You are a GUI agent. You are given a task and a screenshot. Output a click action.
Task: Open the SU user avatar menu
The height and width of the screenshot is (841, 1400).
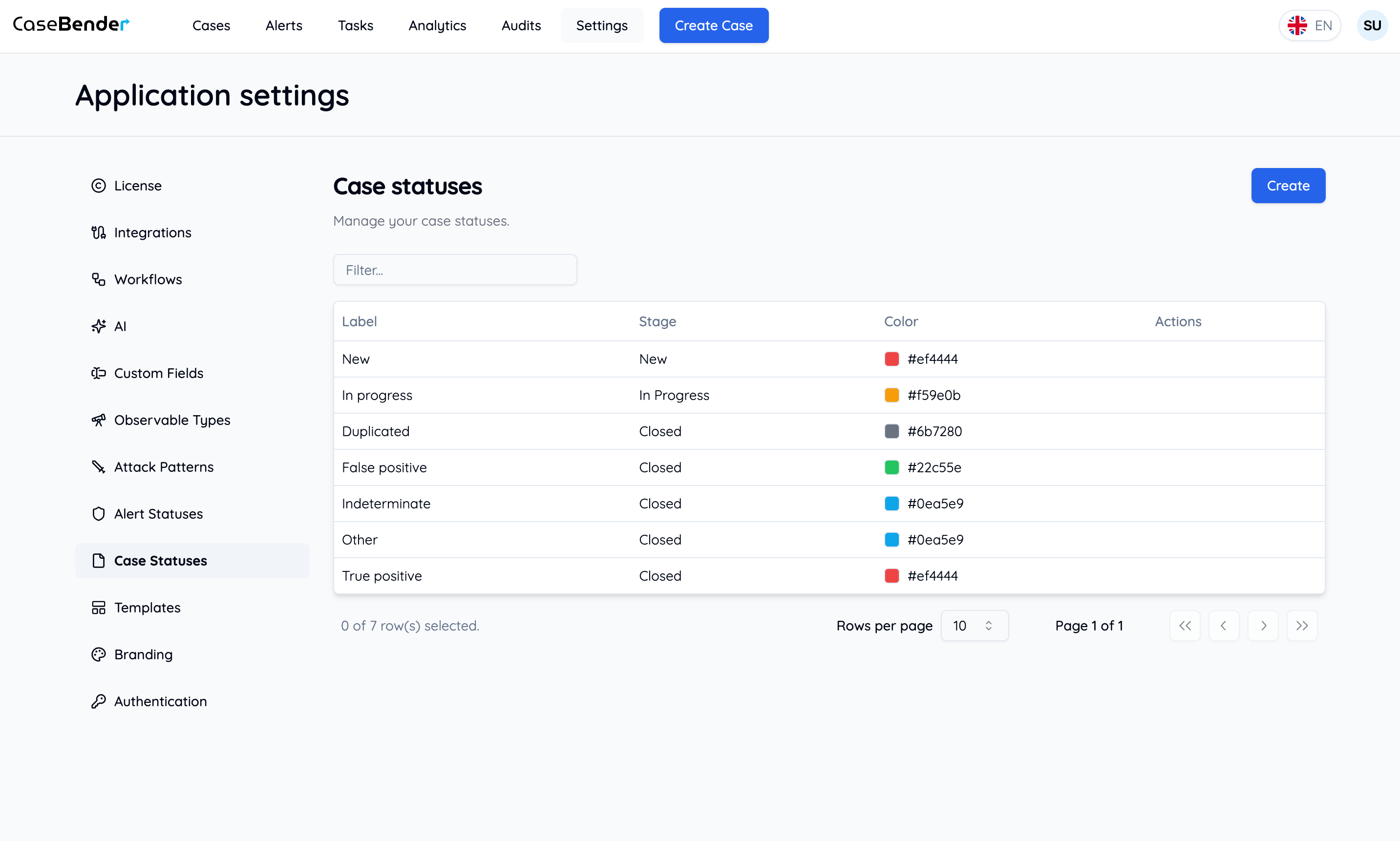coord(1372,25)
